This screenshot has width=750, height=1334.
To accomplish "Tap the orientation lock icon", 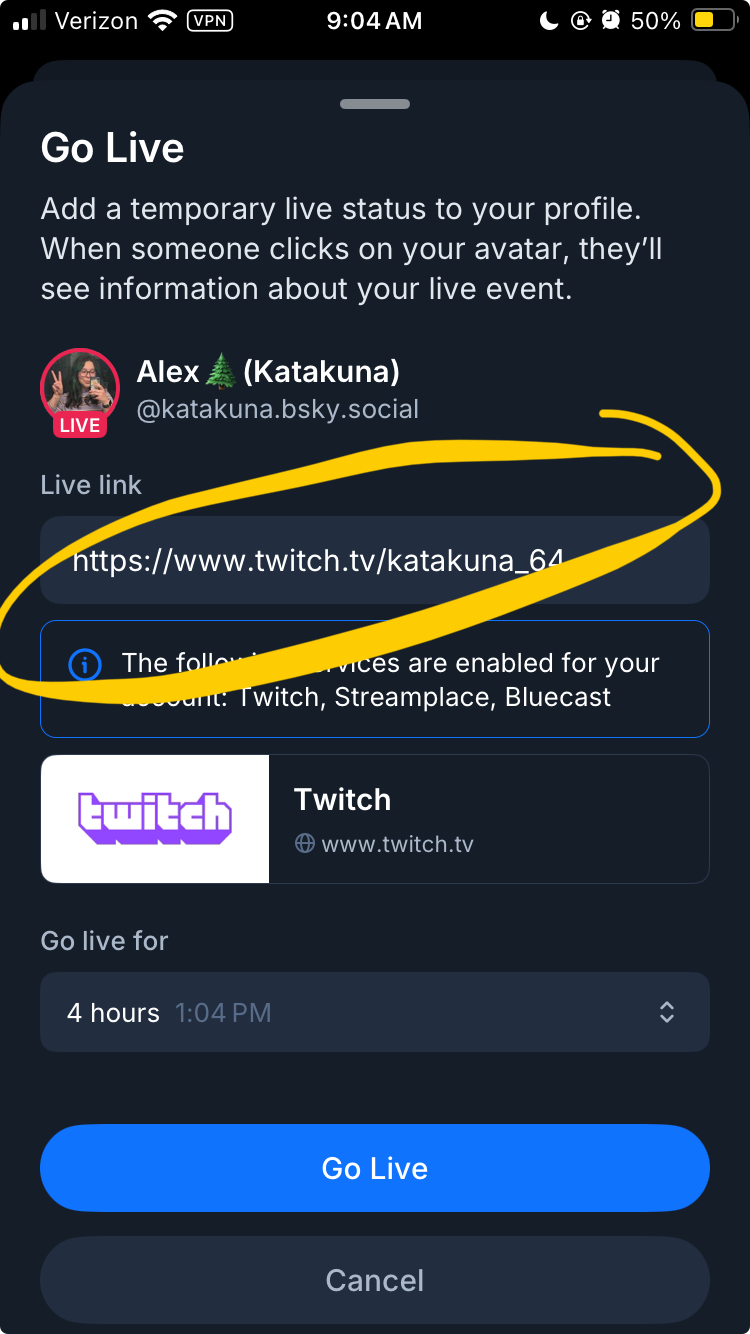I will [580, 21].
